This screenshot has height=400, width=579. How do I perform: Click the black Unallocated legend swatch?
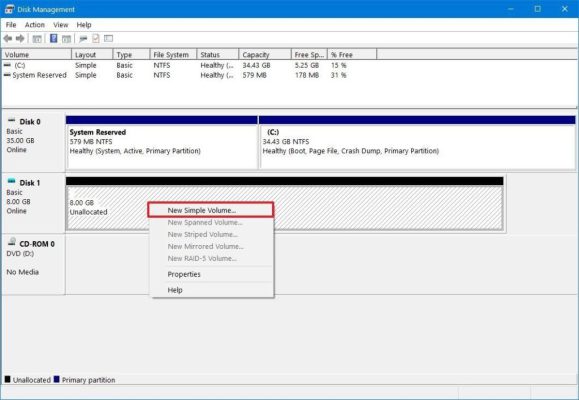click(7, 379)
